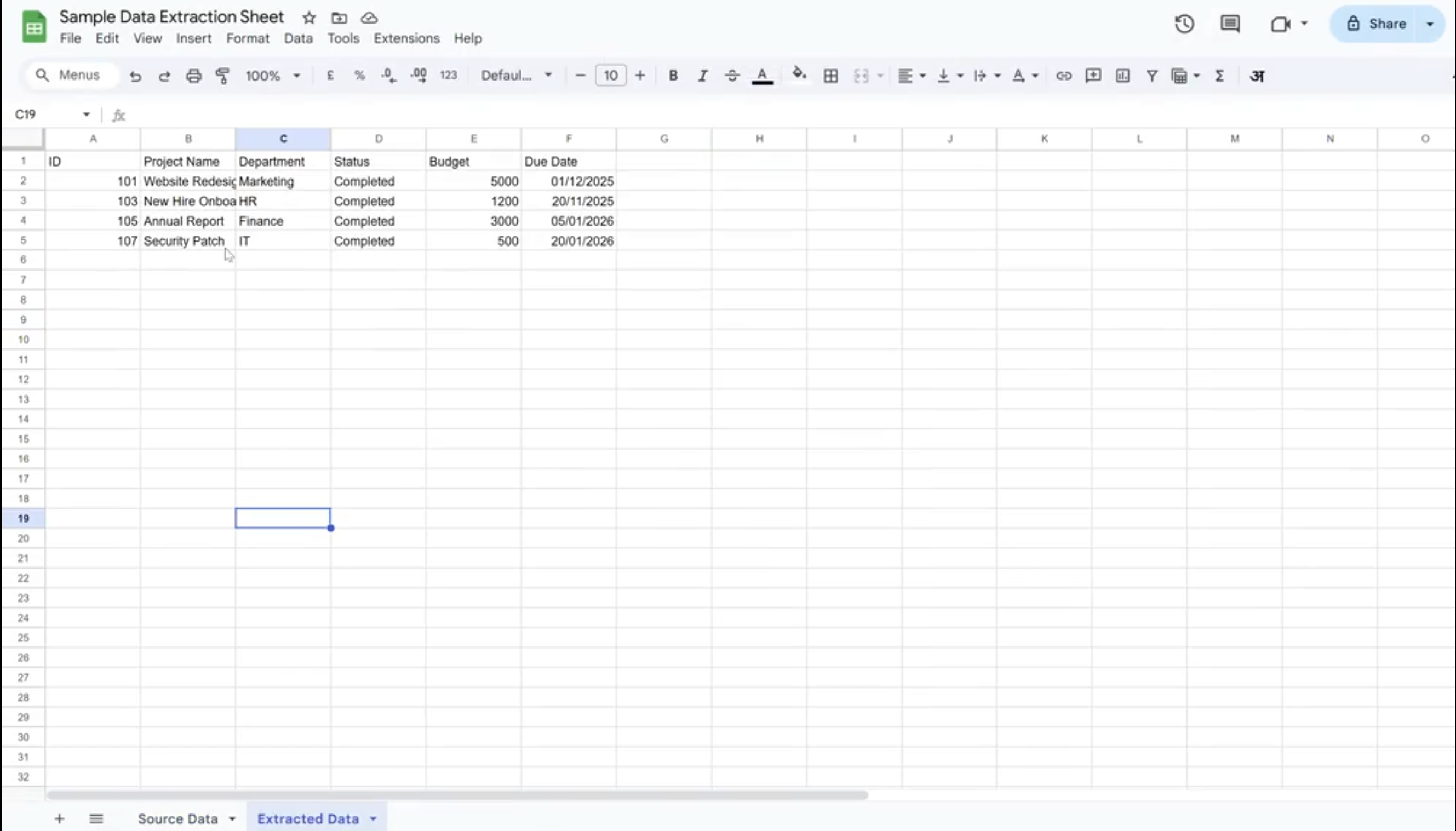
Task: Star the spreadsheet as favorite
Action: point(309,17)
